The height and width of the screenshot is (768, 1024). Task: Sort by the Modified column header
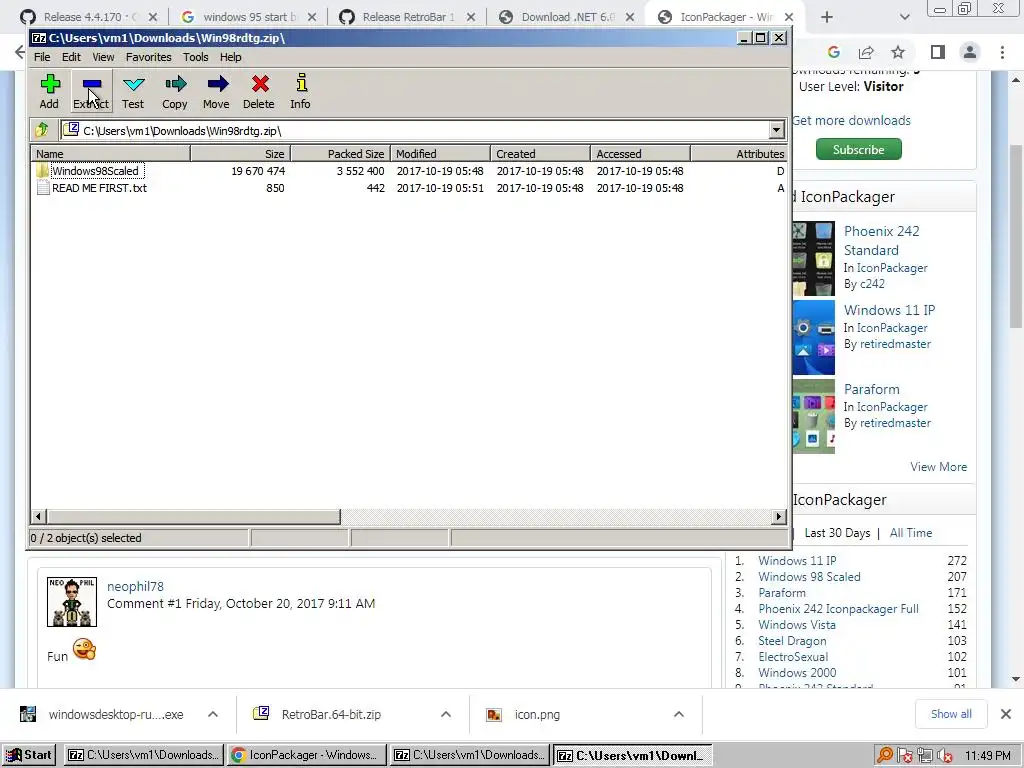tap(441, 153)
